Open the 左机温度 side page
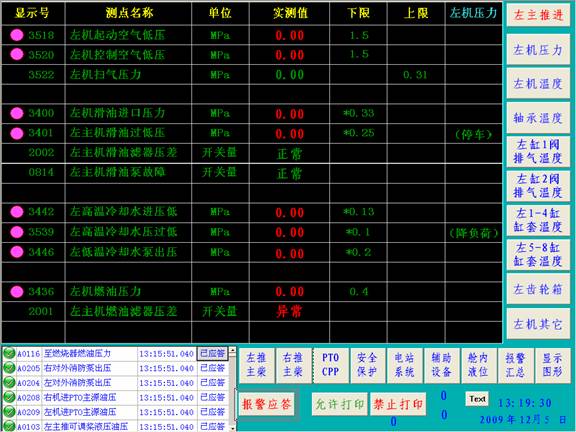This screenshot has width=576, height=432. click(538, 84)
